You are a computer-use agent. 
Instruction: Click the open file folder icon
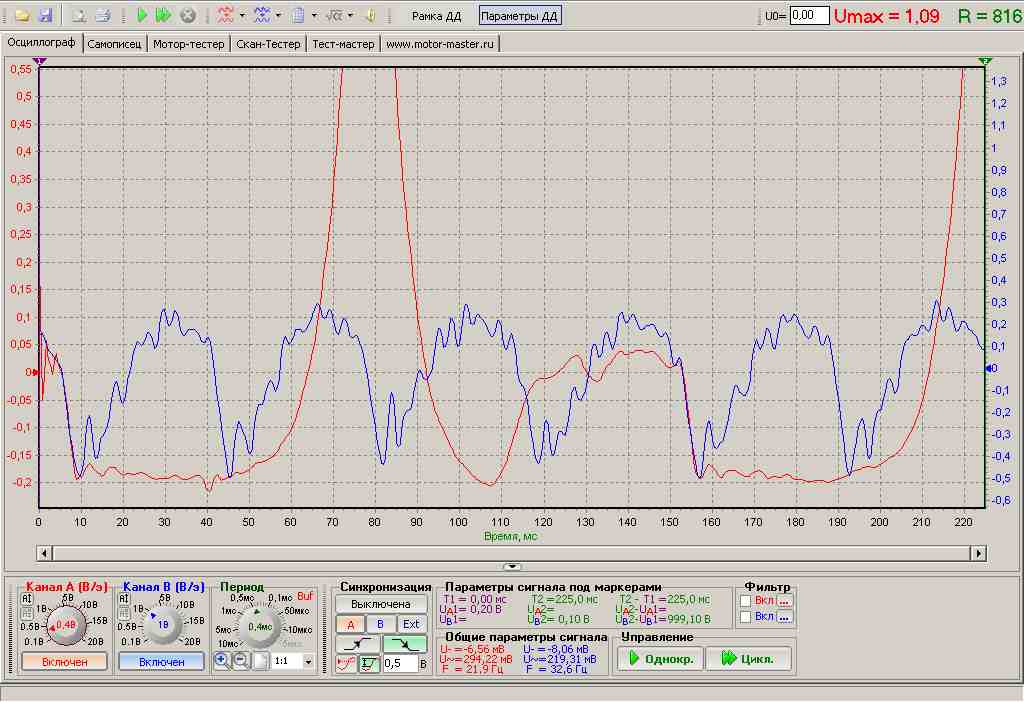pyautogui.click(x=21, y=16)
